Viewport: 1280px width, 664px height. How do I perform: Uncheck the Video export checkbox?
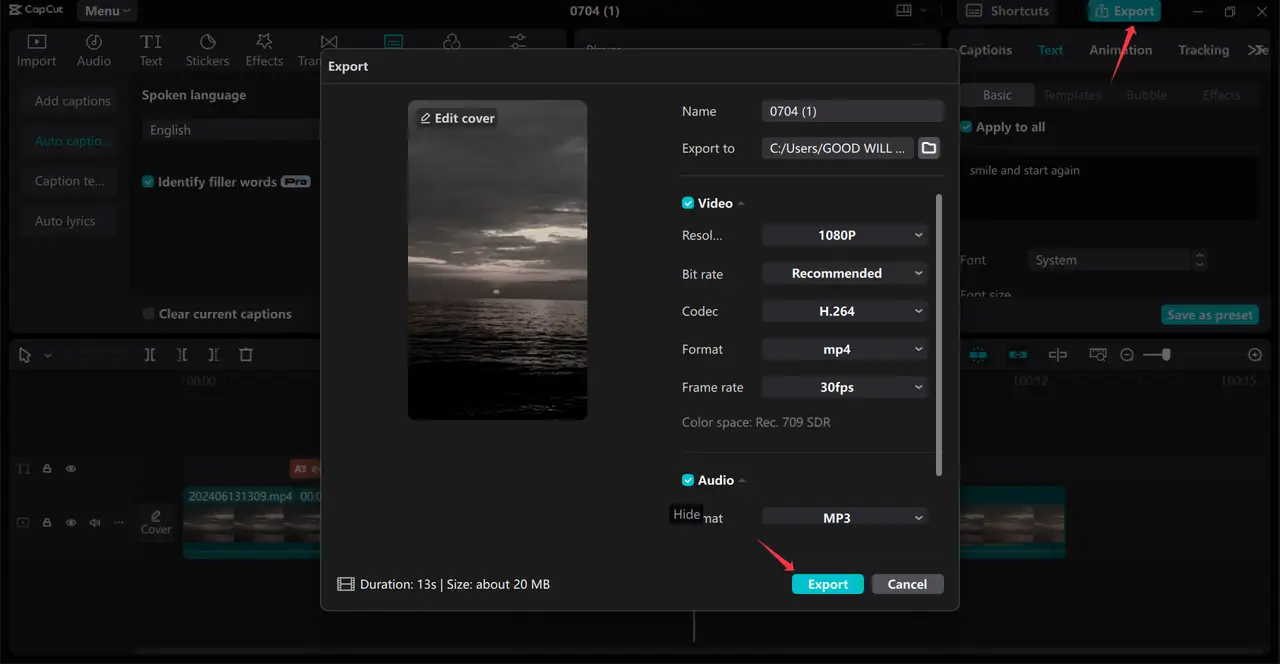[x=688, y=203]
